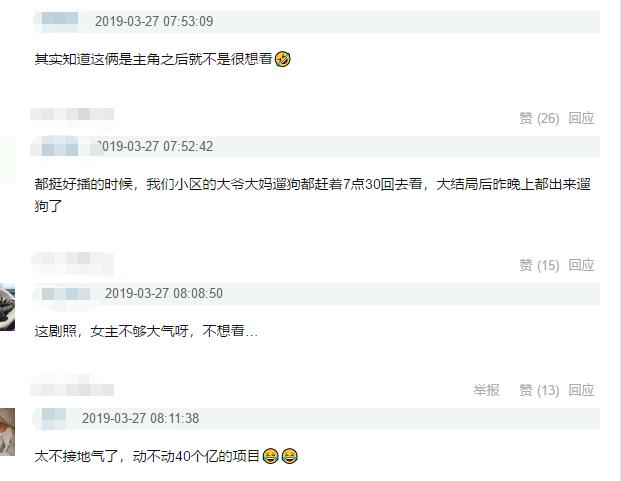Report the comment using 举报
621x481 pixels.
click(486, 390)
